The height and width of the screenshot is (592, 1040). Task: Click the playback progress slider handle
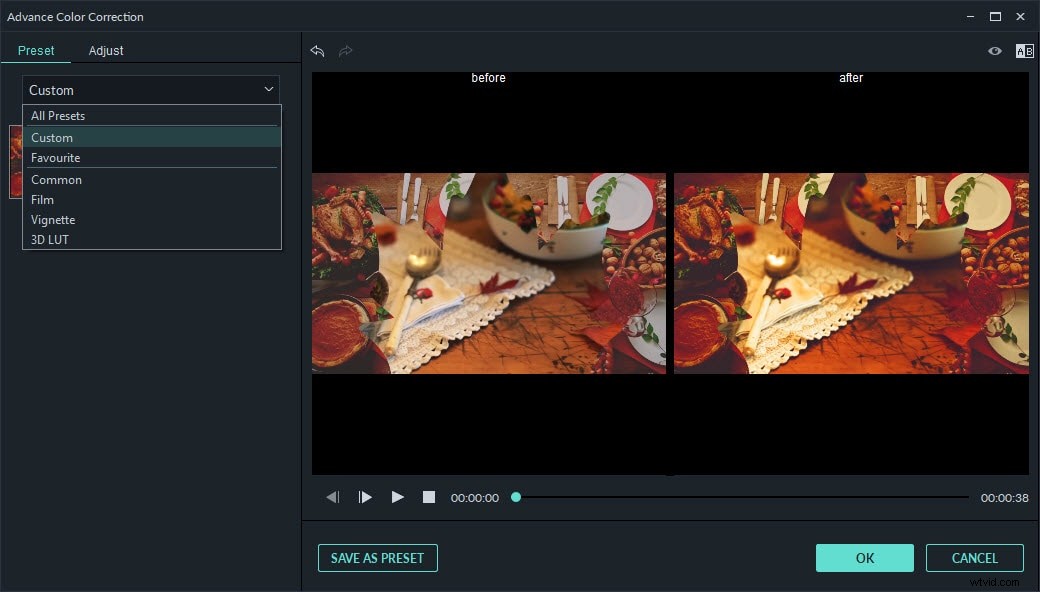point(515,496)
